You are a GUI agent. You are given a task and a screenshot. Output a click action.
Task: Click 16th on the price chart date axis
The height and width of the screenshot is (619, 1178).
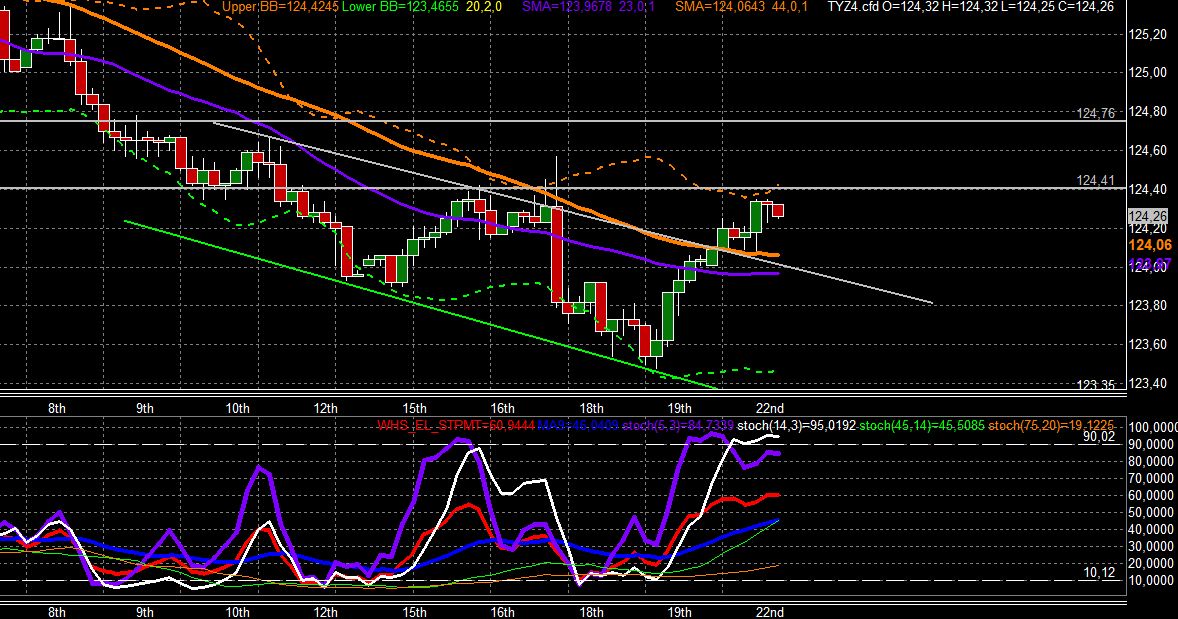point(503,409)
